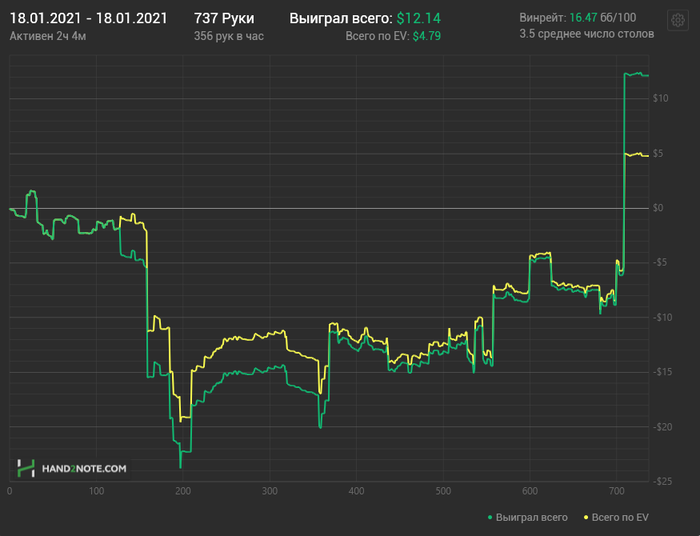
Task: Click the date range 18.01.2021 - 18.01.2021
Action: coord(88,18)
